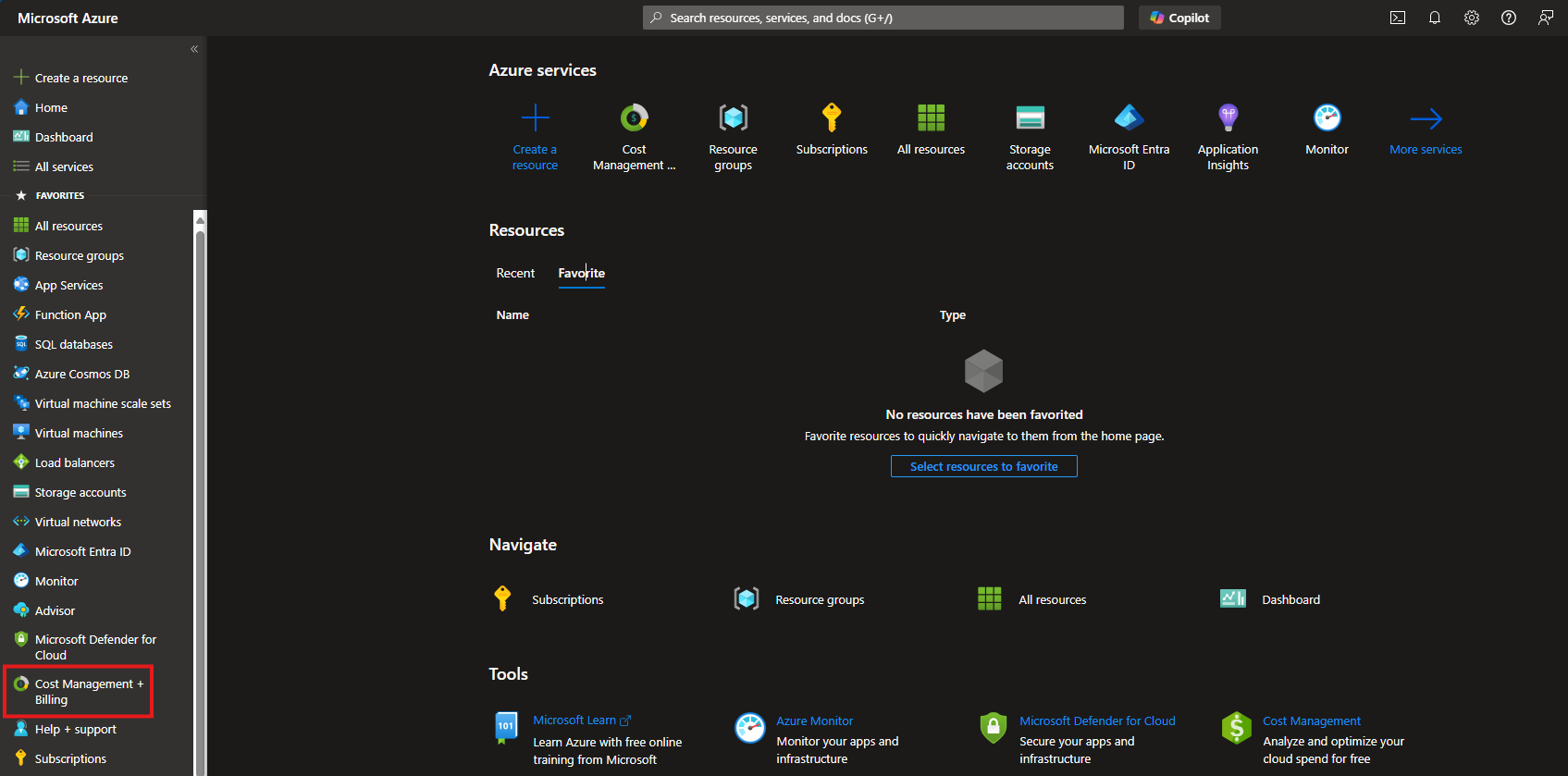Click Advisor icon in sidebar
This screenshot has width=1568, height=776.
point(21,610)
